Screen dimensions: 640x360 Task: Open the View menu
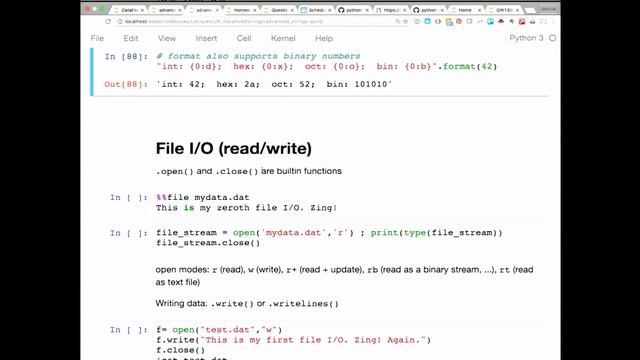pyautogui.click(x=167, y=38)
